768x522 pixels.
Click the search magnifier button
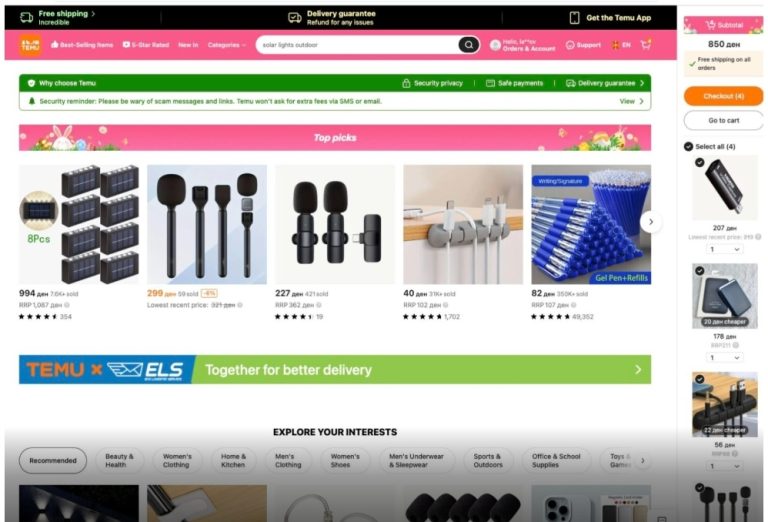(469, 45)
